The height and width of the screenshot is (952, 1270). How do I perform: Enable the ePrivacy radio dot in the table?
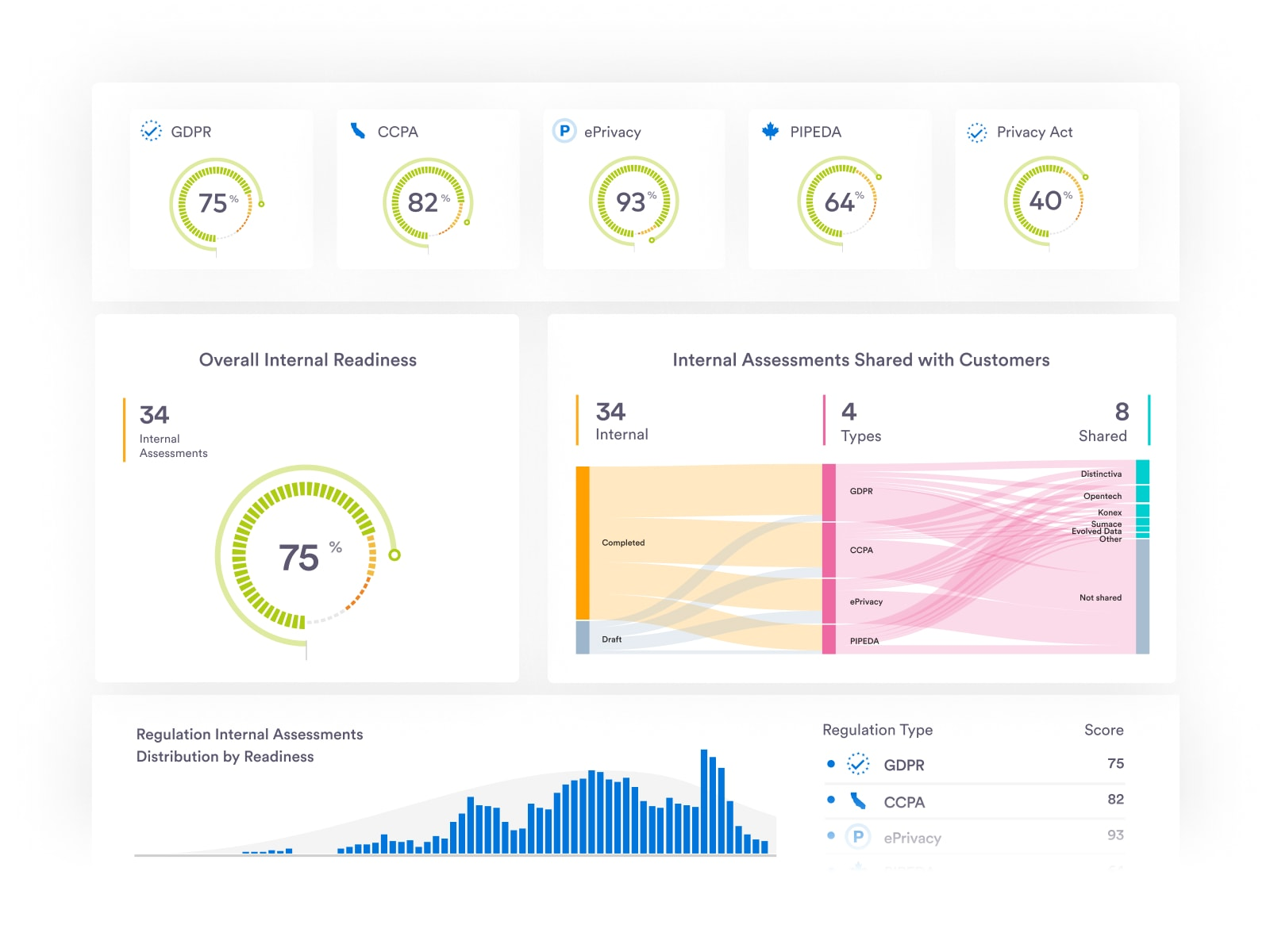tap(831, 837)
